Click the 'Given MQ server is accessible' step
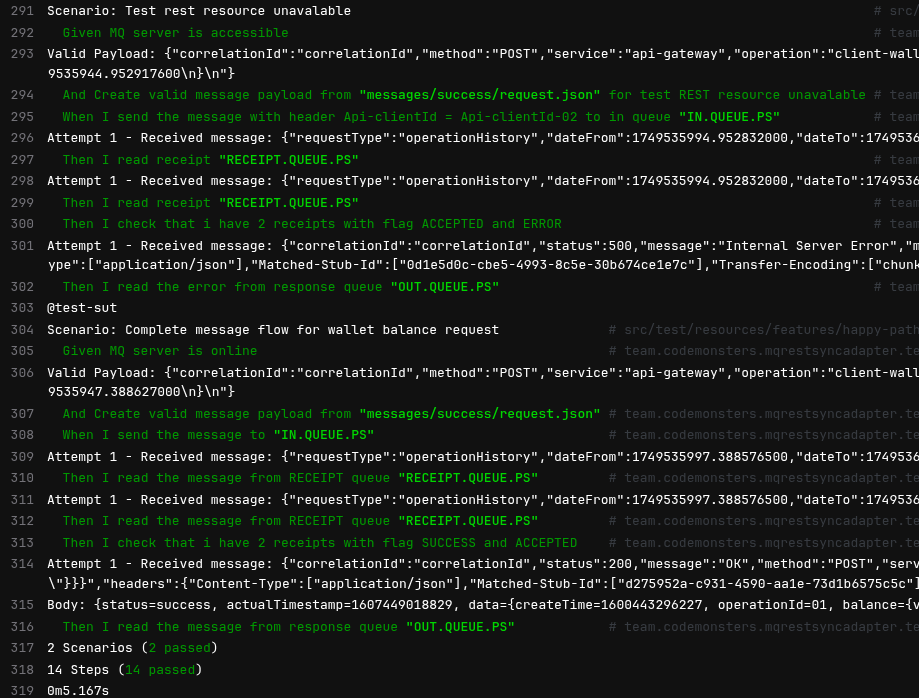This screenshot has height=698, width=919. click(175, 33)
